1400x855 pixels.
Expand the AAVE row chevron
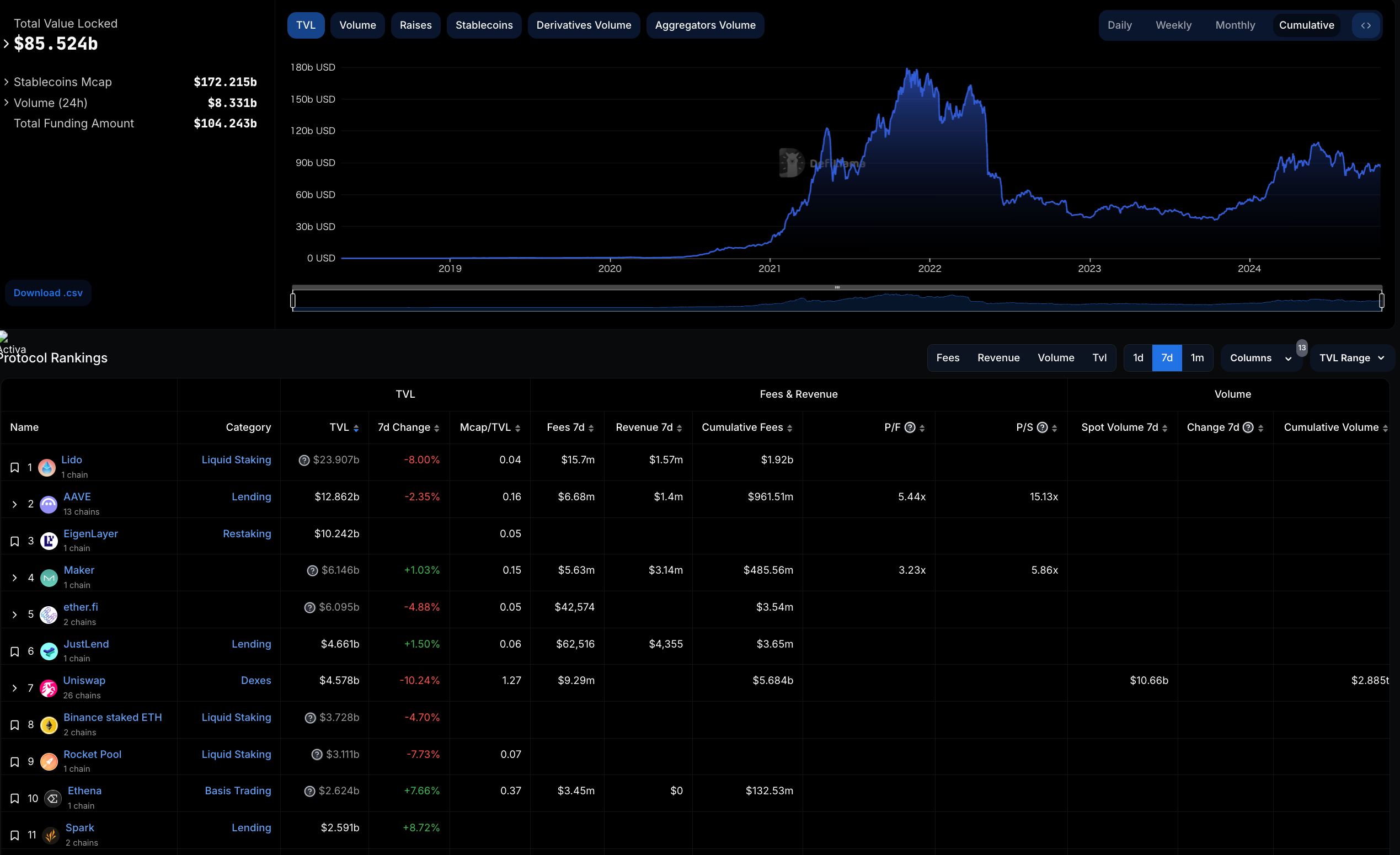15,504
